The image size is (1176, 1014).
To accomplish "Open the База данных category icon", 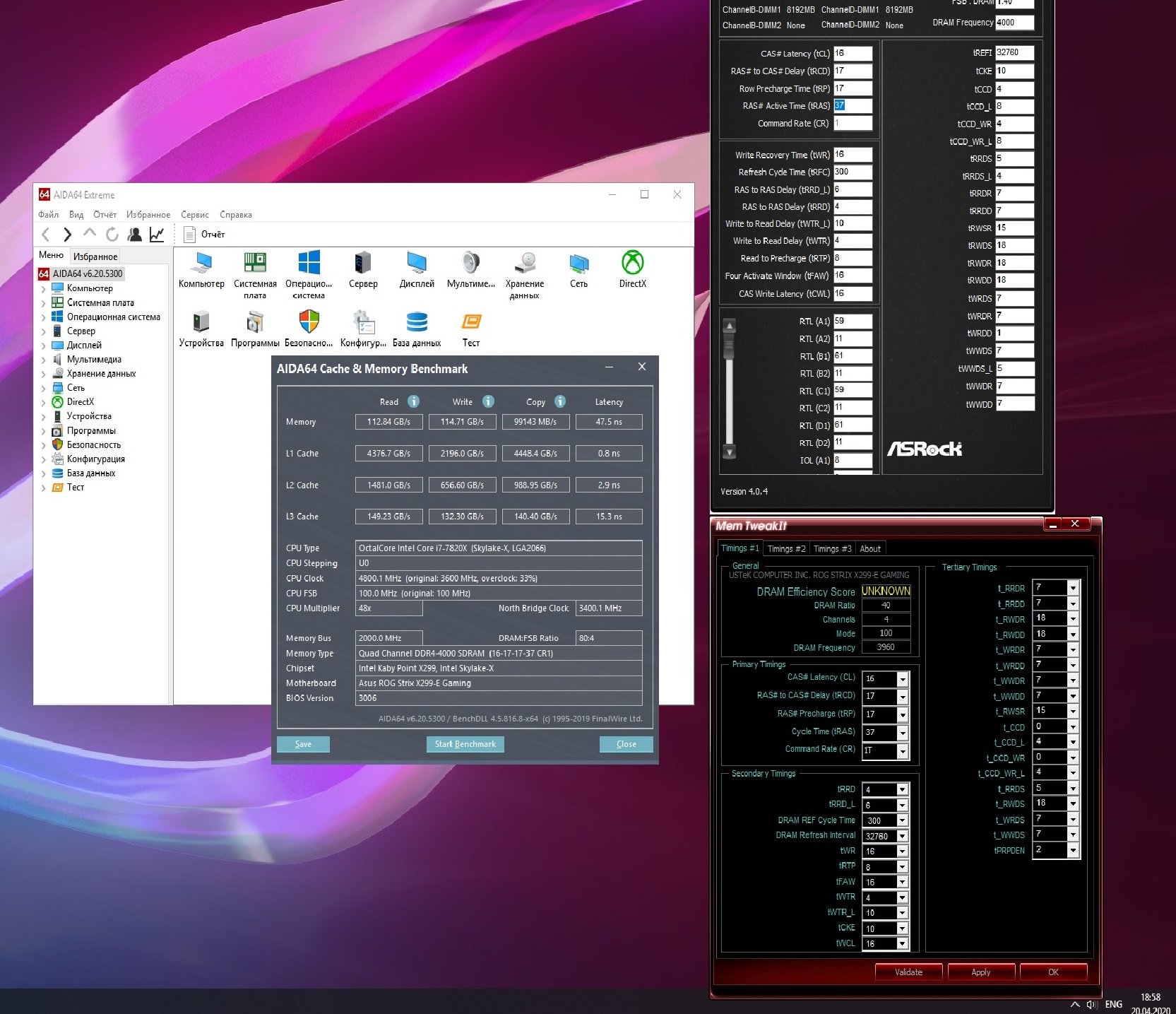I will (417, 322).
